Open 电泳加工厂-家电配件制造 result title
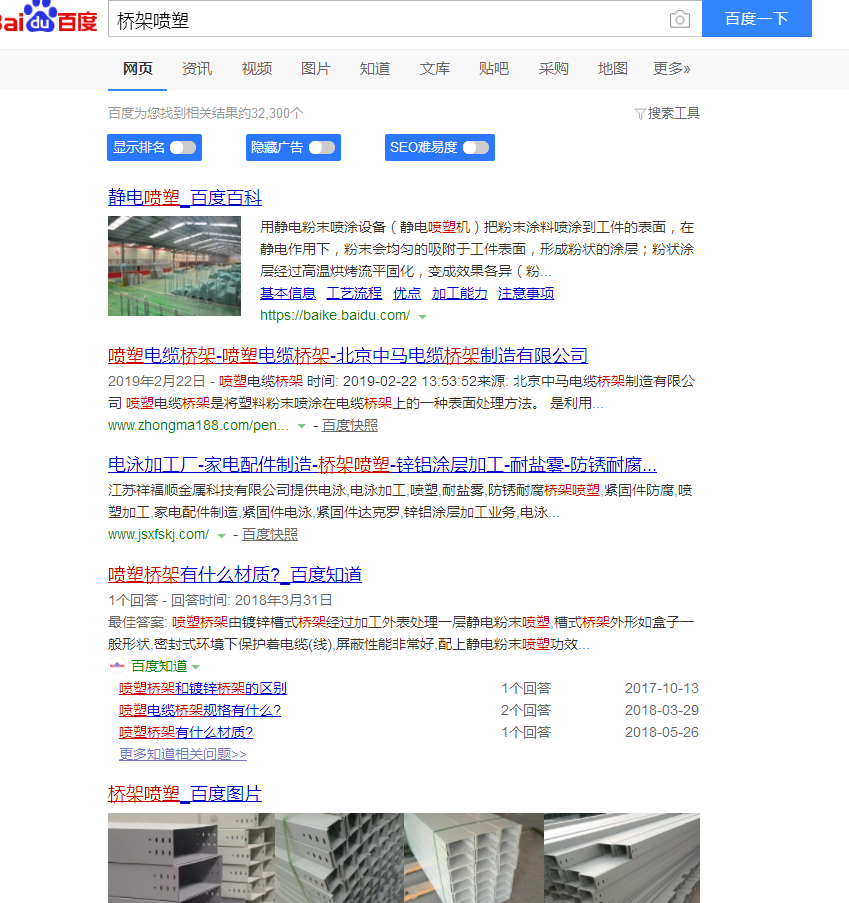849x903 pixels. click(x=382, y=465)
